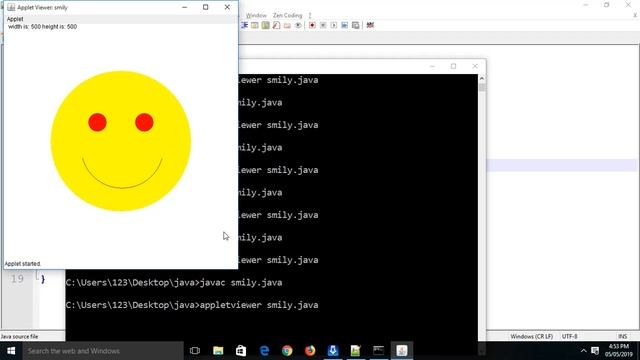Click the Save recorded macro icon

(x=356, y=25)
